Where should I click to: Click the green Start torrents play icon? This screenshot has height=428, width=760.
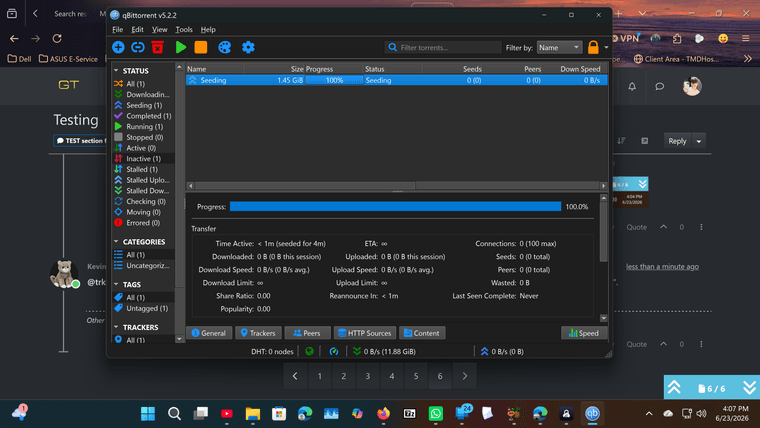click(181, 47)
